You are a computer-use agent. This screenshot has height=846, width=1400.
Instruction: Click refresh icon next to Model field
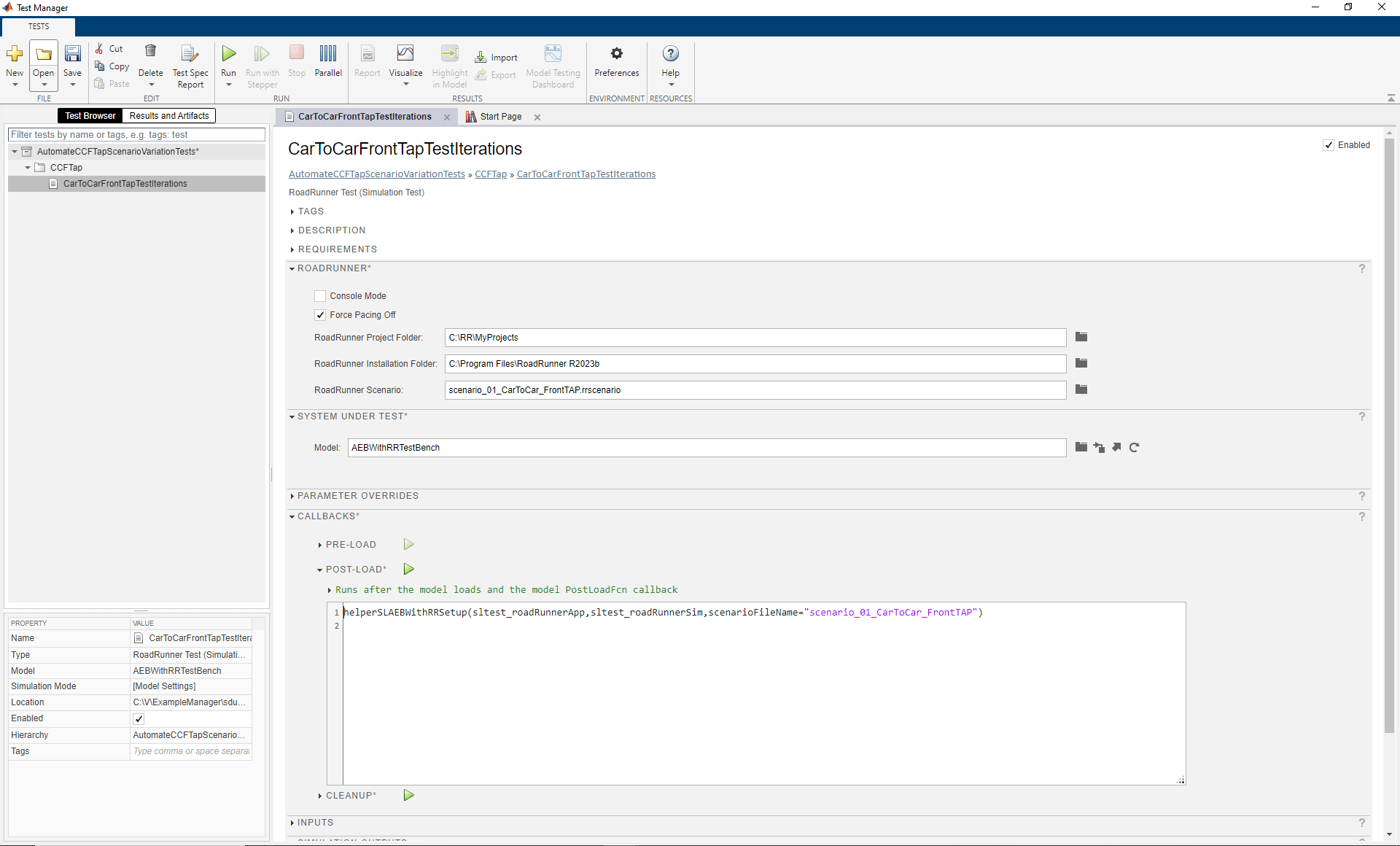pos(1134,448)
